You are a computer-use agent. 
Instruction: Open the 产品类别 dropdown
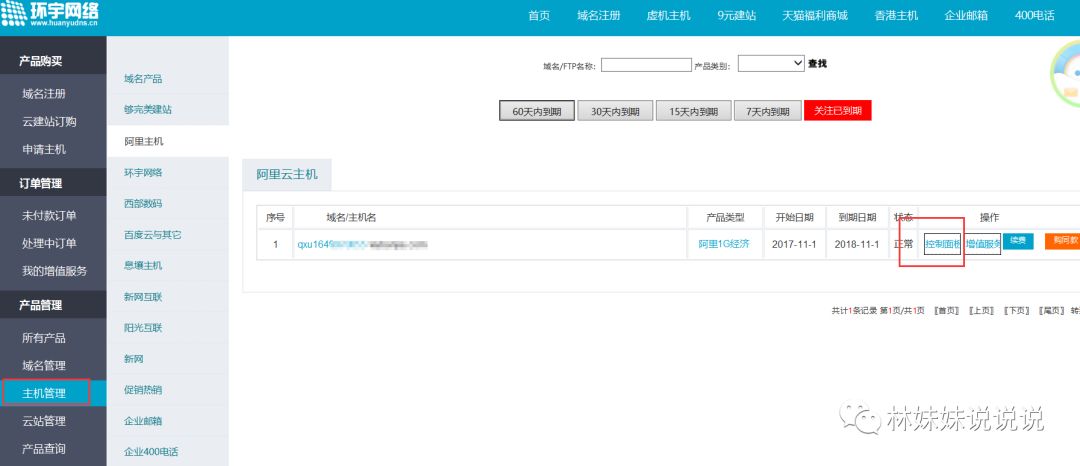(x=771, y=63)
